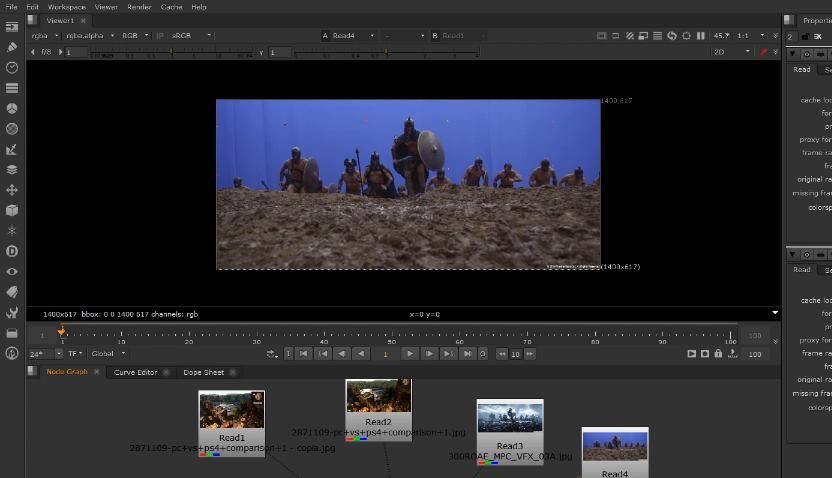
Task: Skip back by 10 frames button
Action: click(x=501, y=354)
